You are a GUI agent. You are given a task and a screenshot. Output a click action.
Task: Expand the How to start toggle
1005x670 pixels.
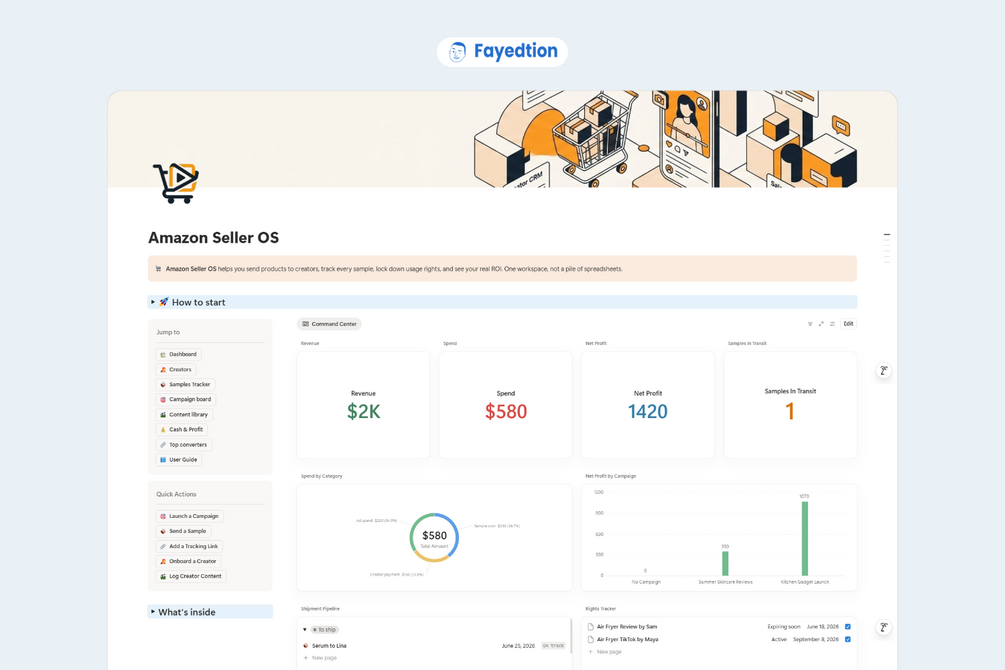[x=153, y=302]
